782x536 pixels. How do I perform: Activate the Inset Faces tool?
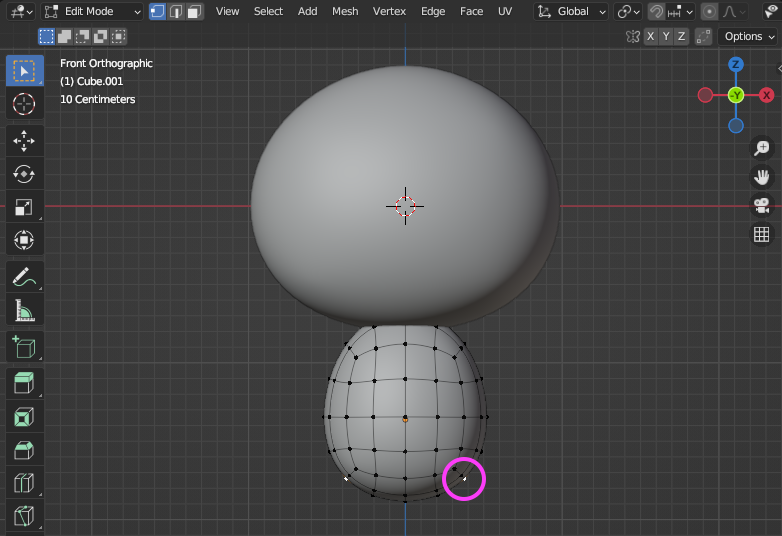point(24,415)
